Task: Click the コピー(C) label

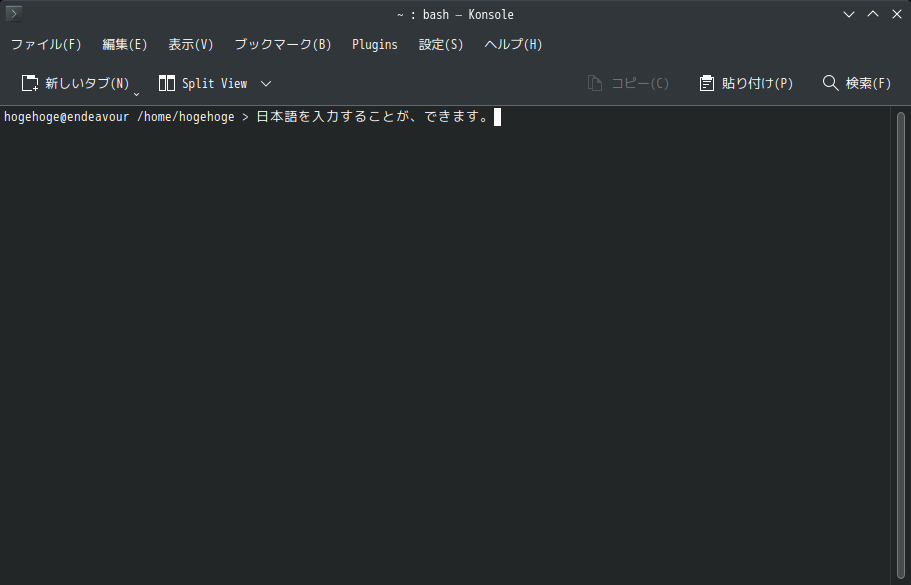Action: (x=640, y=84)
